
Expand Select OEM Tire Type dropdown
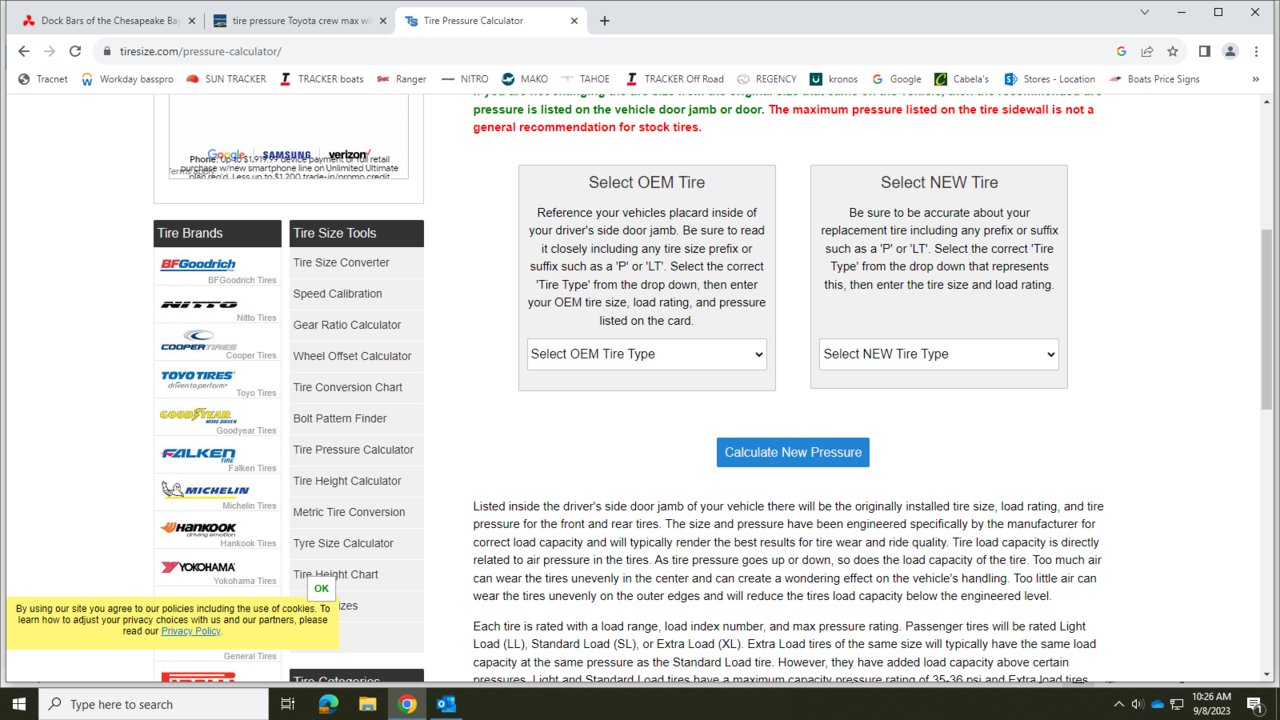coord(647,354)
